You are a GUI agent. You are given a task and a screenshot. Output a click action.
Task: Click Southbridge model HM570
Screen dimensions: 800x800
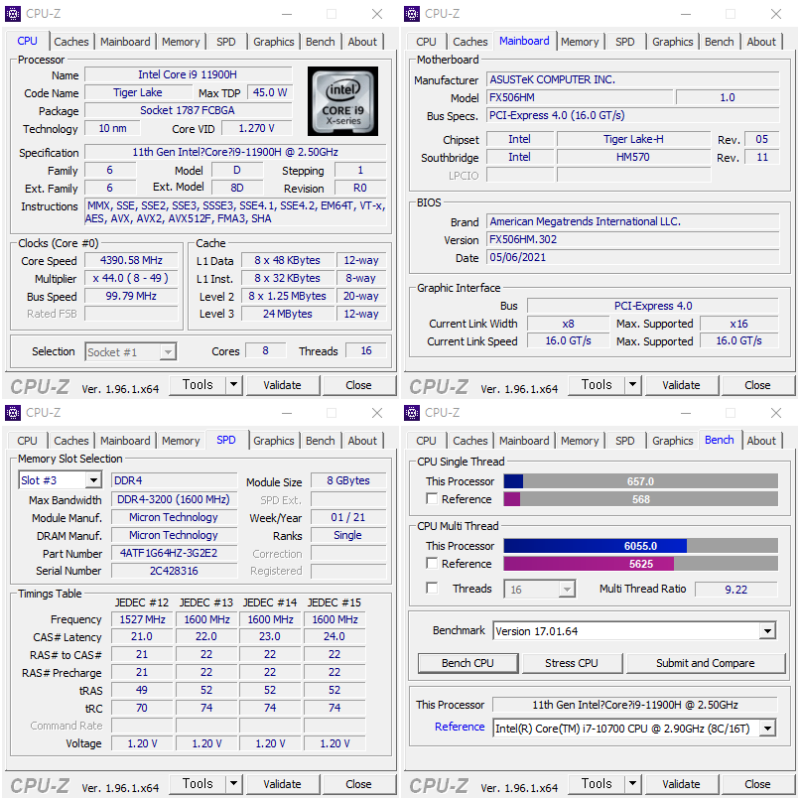click(x=633, y=157)
